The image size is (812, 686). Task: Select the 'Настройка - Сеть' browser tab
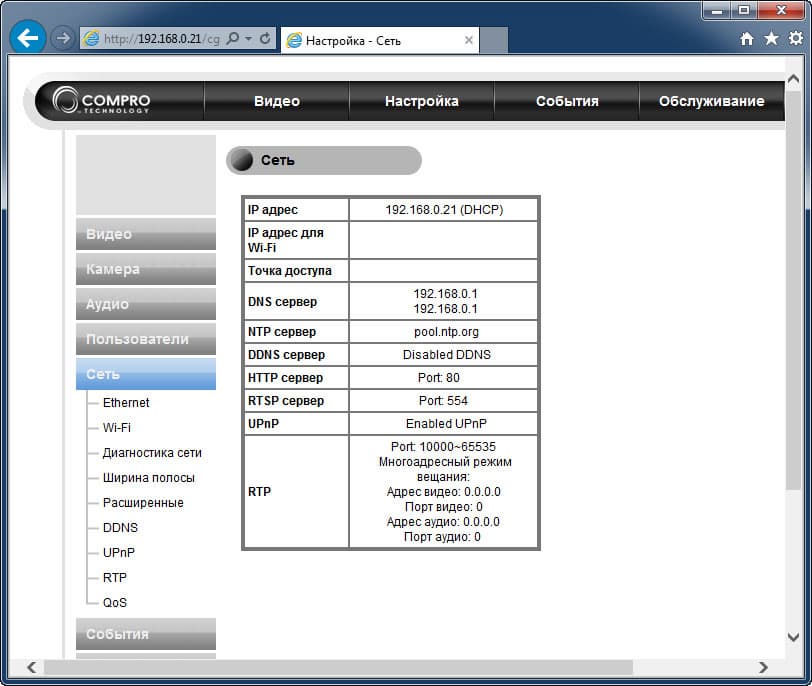click(380, 40)
